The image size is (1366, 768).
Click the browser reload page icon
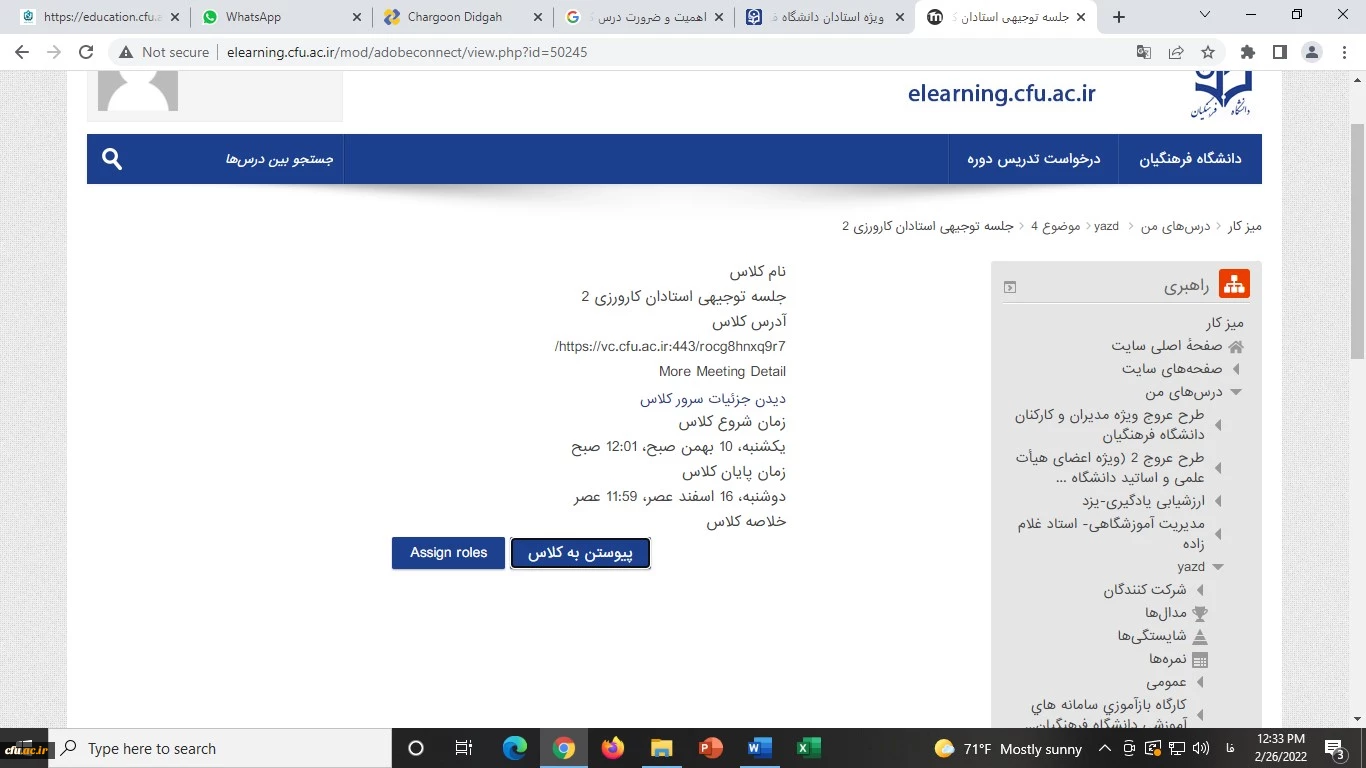coord(86,52)
